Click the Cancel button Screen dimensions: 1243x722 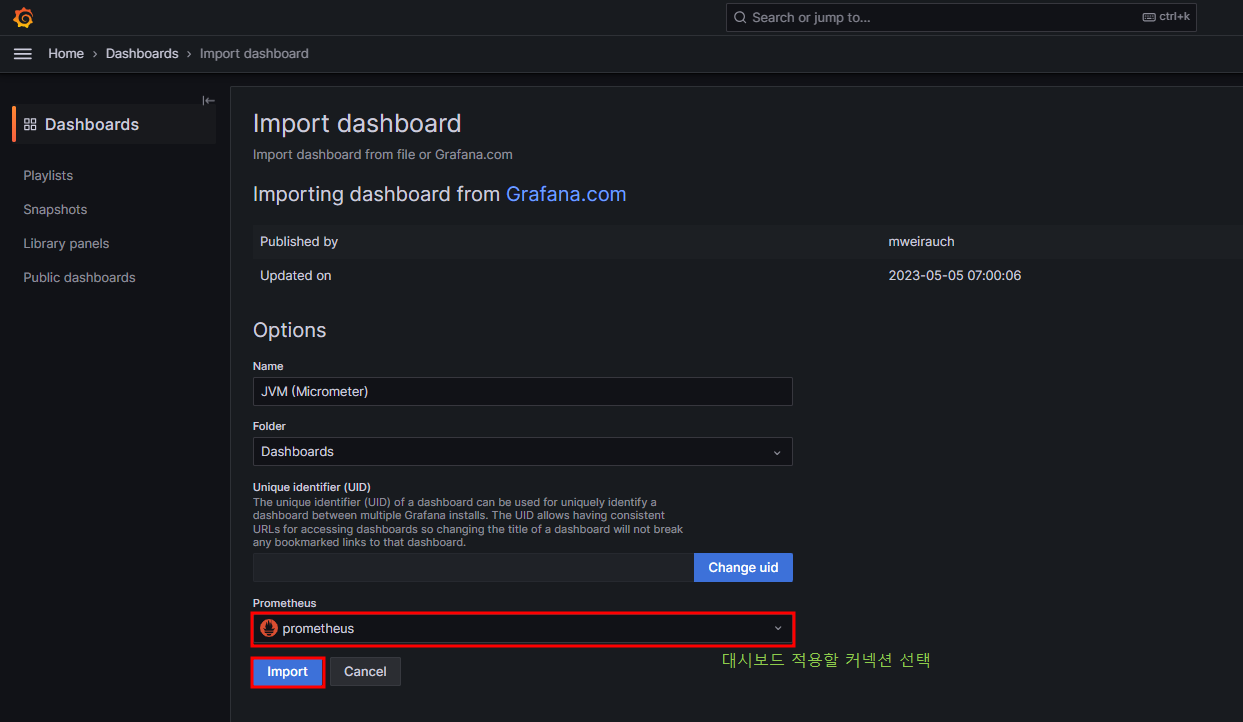365,672
